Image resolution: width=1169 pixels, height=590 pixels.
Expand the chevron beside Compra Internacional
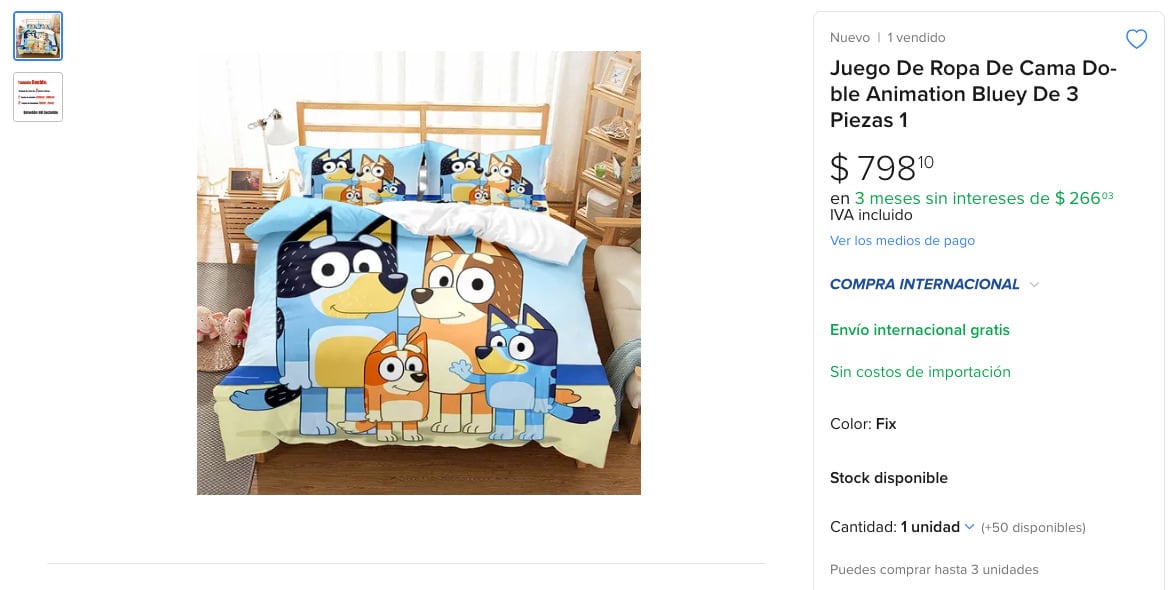1034,285
